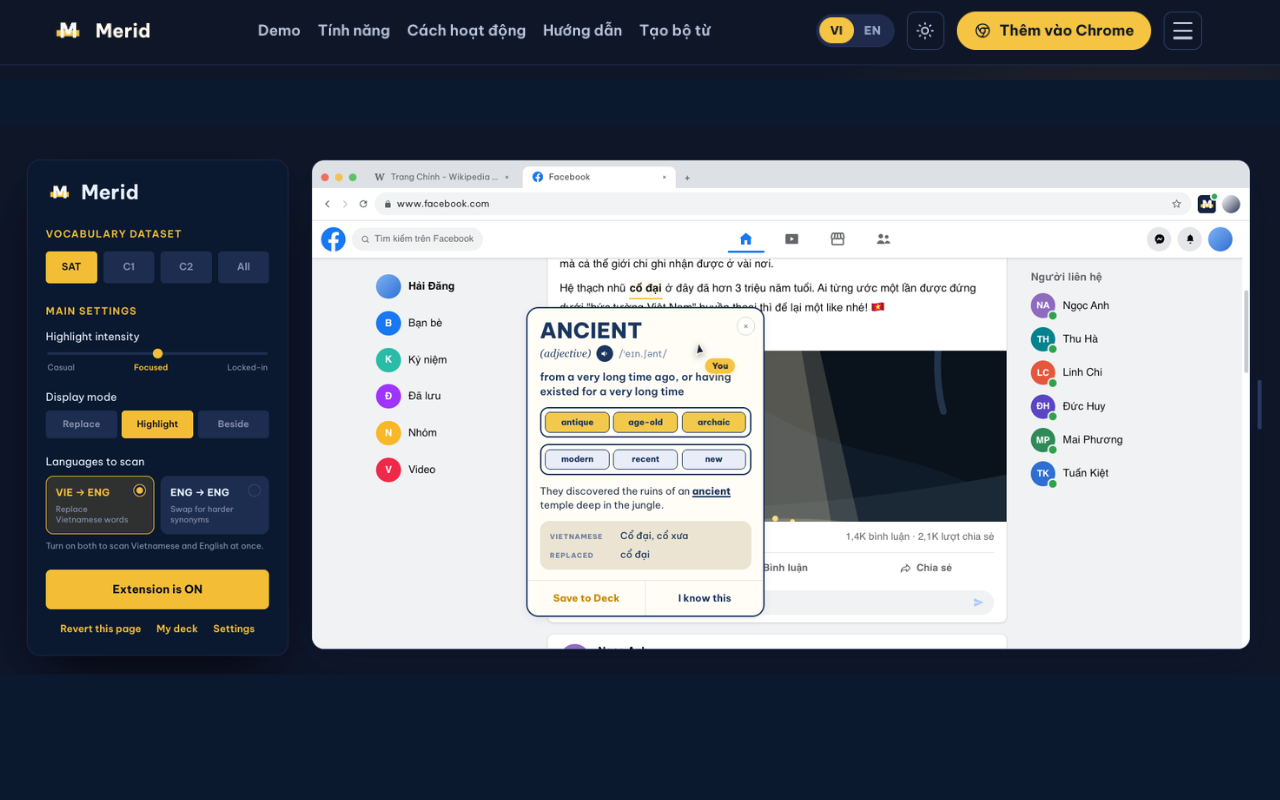The width and height of the screenshot is (1280, 800).
Task: Open the Facebook Marketplace icon
Action: click(x=838, y=239)
